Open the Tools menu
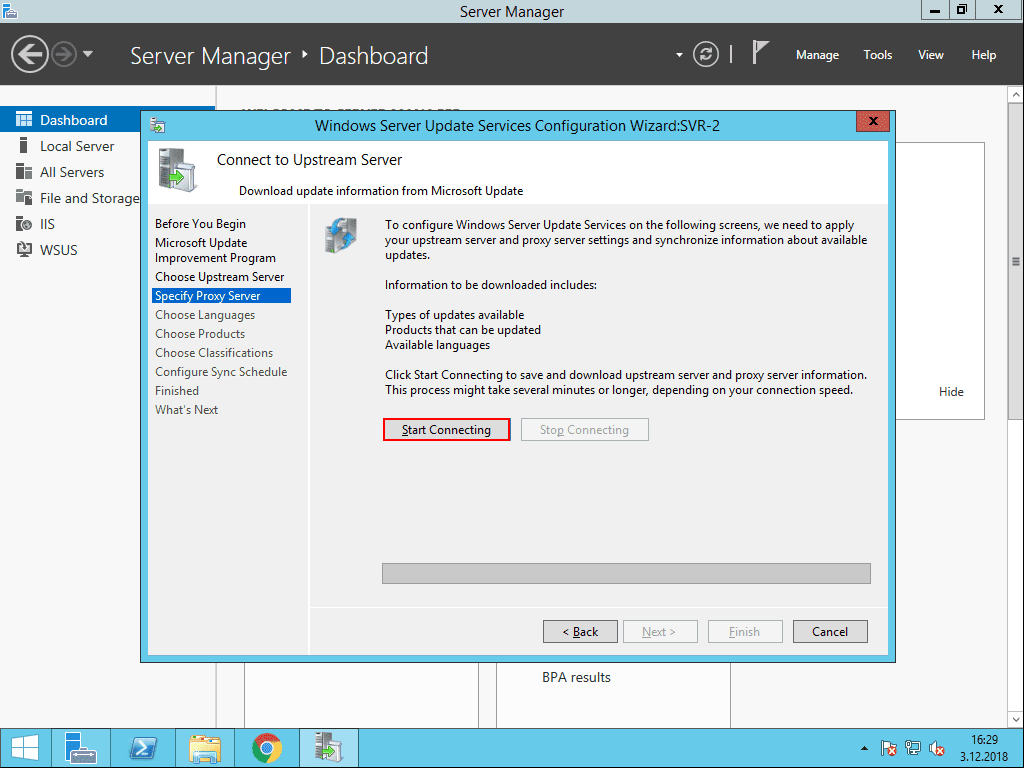This screenshot has width=1024, height=768. [x=877, y=55]
